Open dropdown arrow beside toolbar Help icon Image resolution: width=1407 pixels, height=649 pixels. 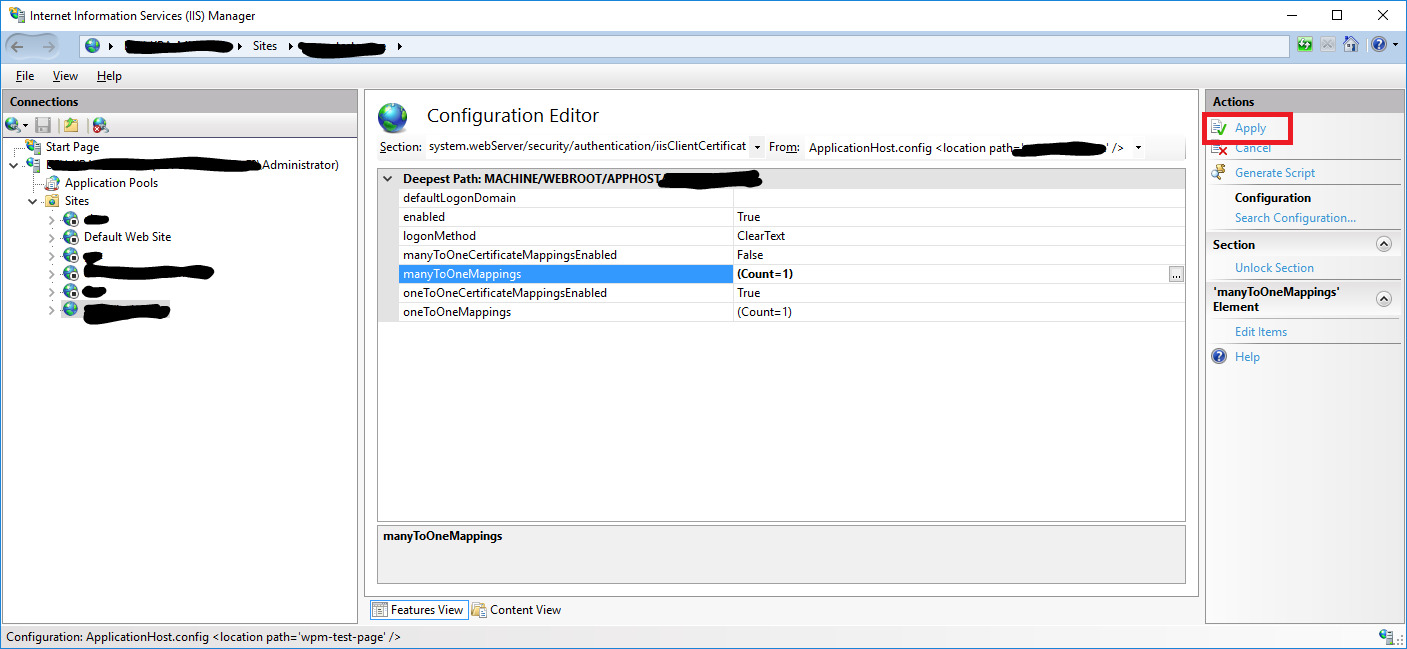tap(1395, 45)
